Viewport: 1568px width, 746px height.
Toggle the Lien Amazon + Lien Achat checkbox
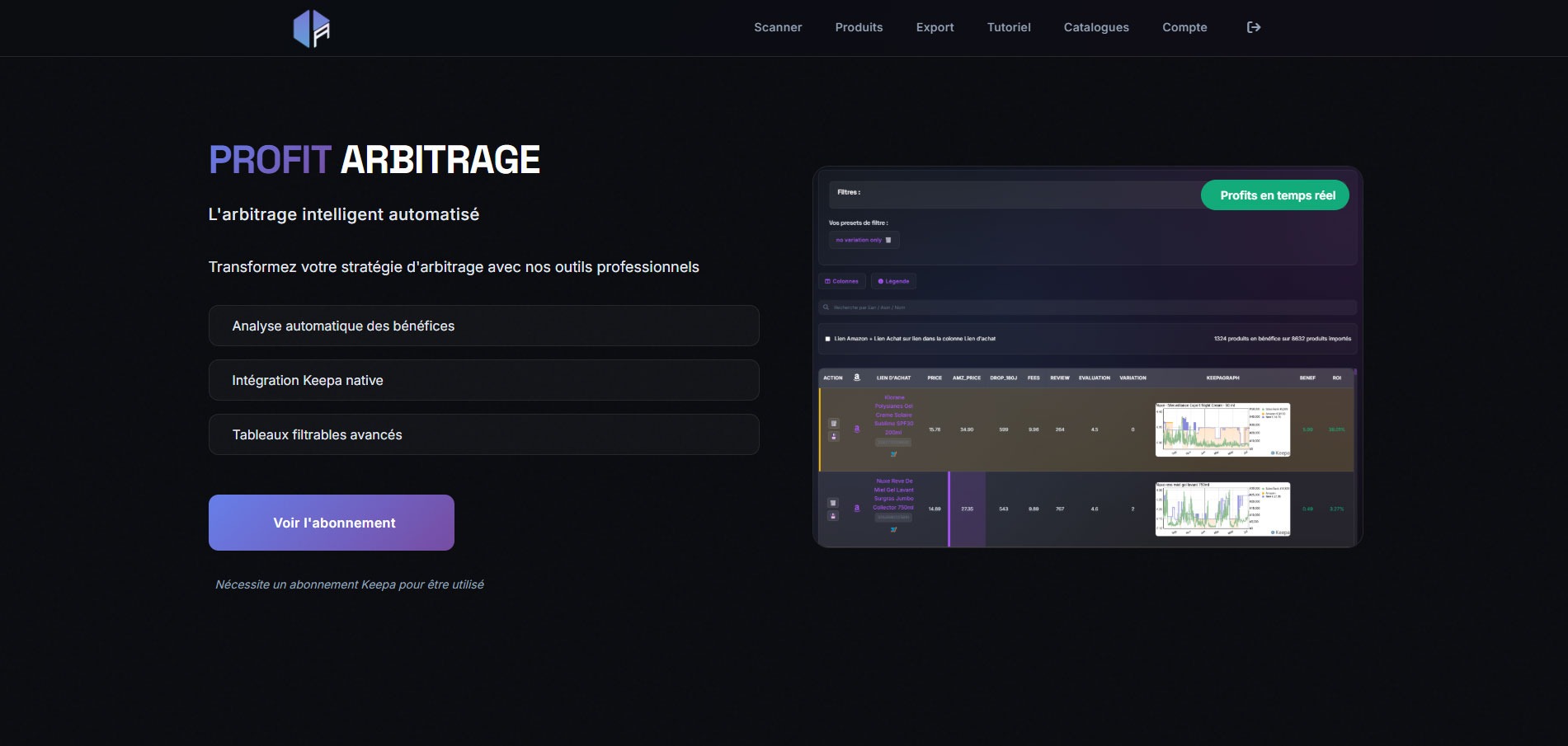click(827, 339)
